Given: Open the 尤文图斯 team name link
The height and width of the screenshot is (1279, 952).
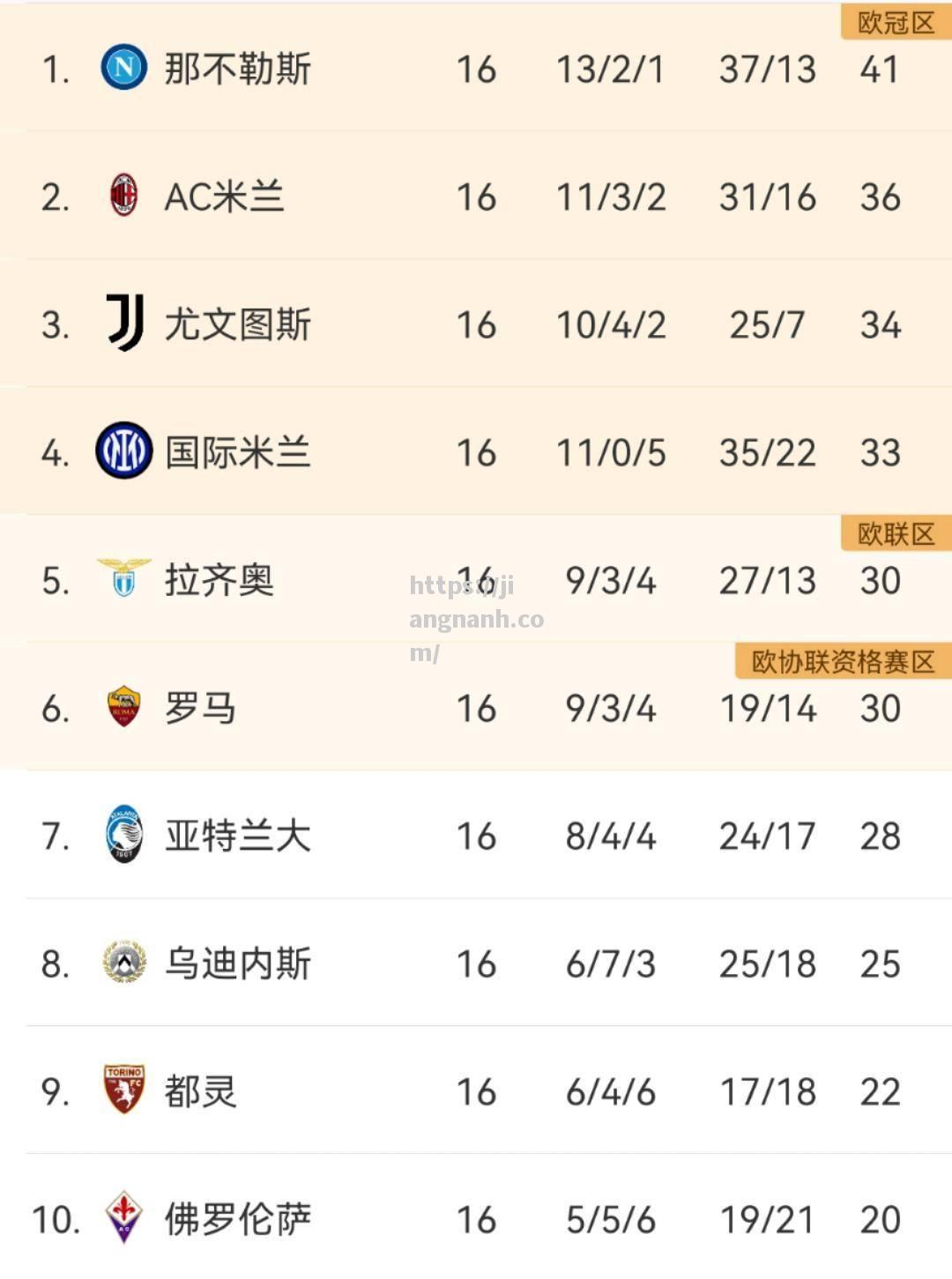Looking at the screenshot, I should (238, 324).
